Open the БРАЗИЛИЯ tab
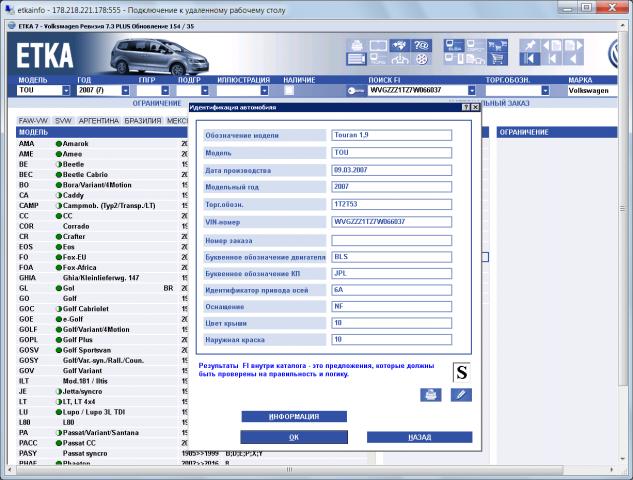 pyautogui.click(x=143, y=121)
